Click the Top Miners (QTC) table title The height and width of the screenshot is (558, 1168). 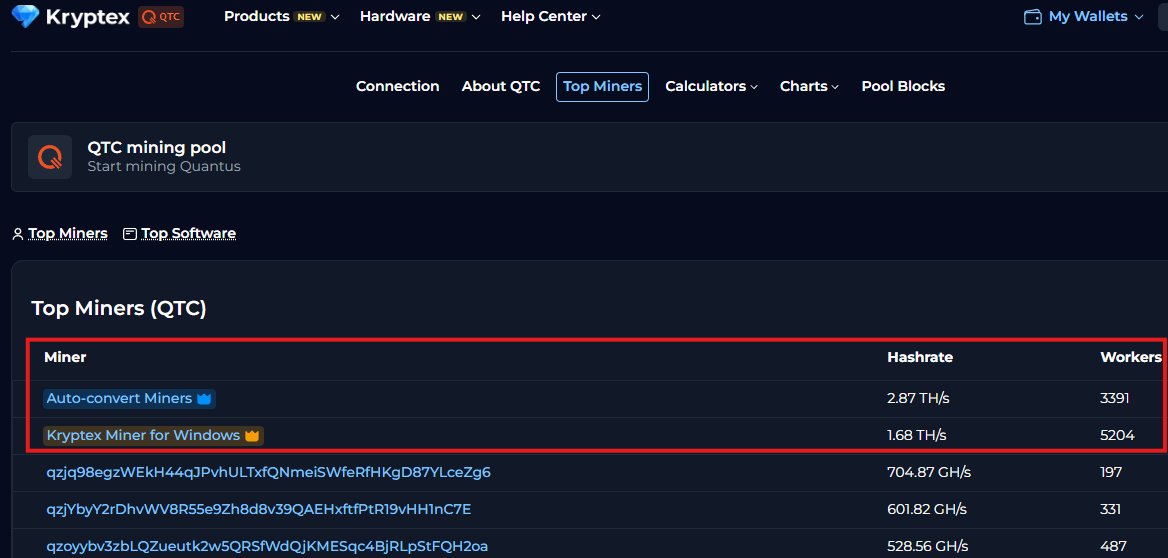(x=118, y=308)
